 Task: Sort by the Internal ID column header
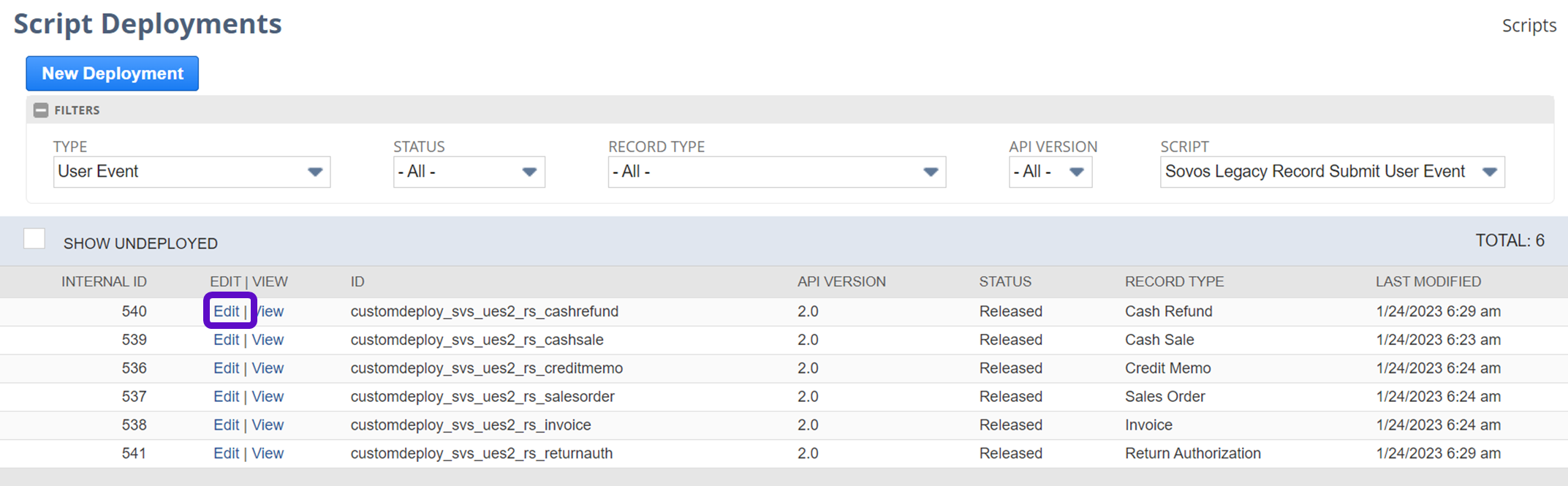104,282
